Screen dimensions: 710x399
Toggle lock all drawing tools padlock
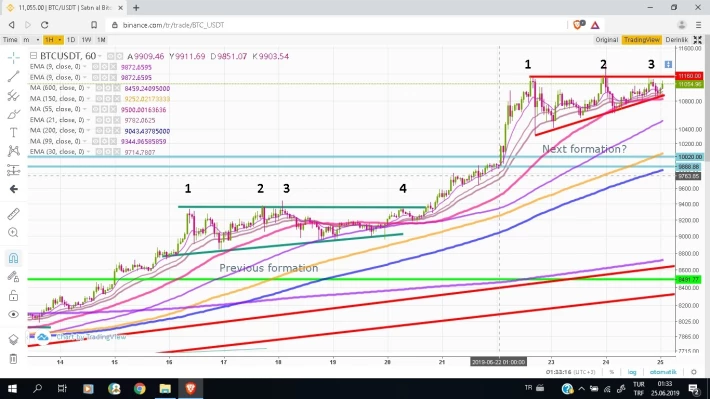click(13, 296)
